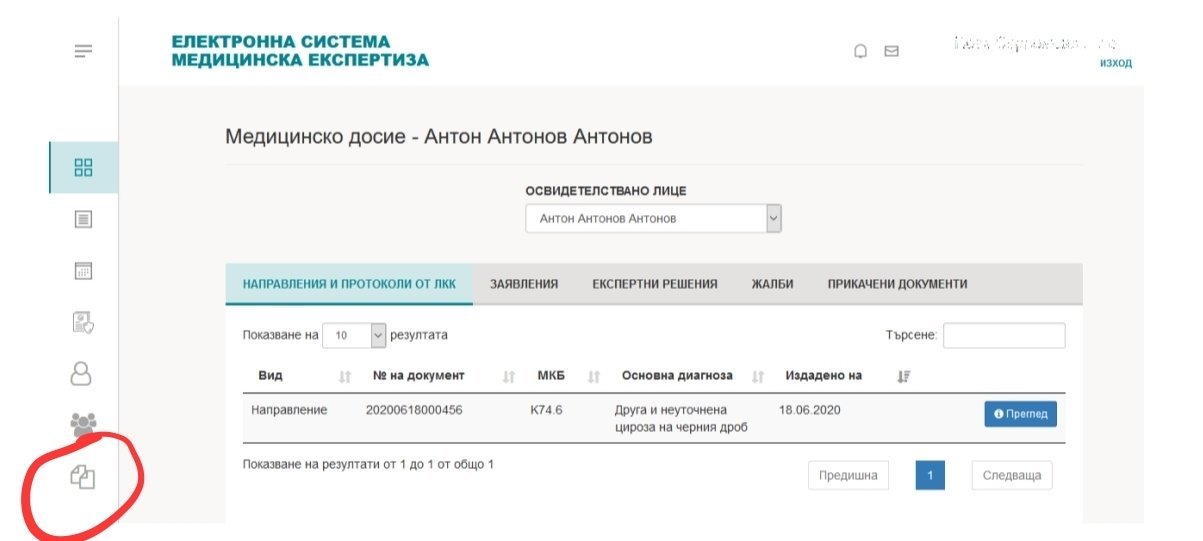This screenshot has width=1203, height=541.
Task: Go to the Следваща page
Action: click(x=1011, y=476)
